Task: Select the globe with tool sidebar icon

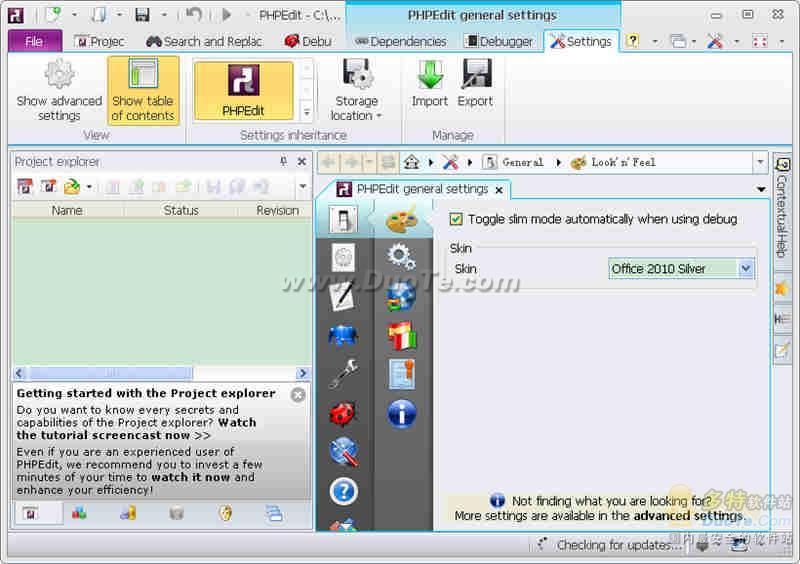Action: (343, 452)
